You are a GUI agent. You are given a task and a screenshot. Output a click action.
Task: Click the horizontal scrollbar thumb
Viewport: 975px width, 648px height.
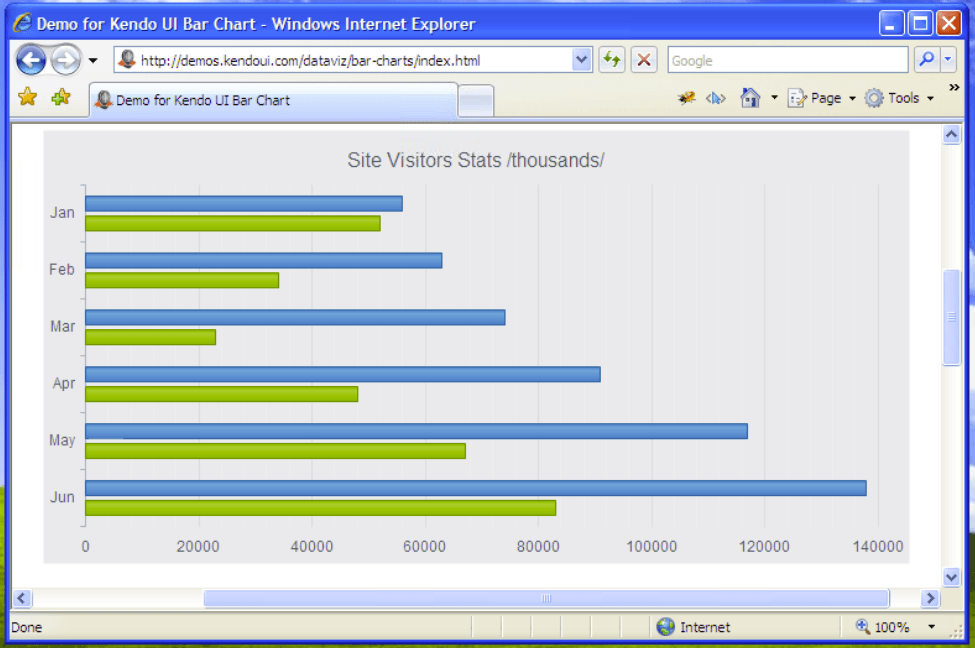545,598
